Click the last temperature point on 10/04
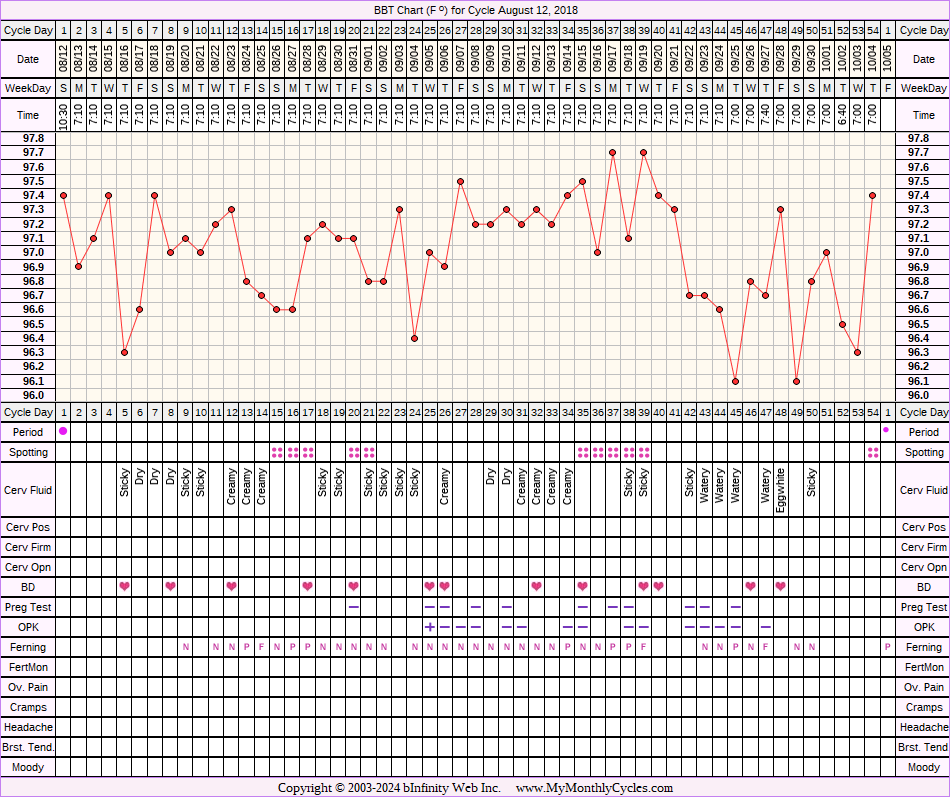 [x=872, y=195]
